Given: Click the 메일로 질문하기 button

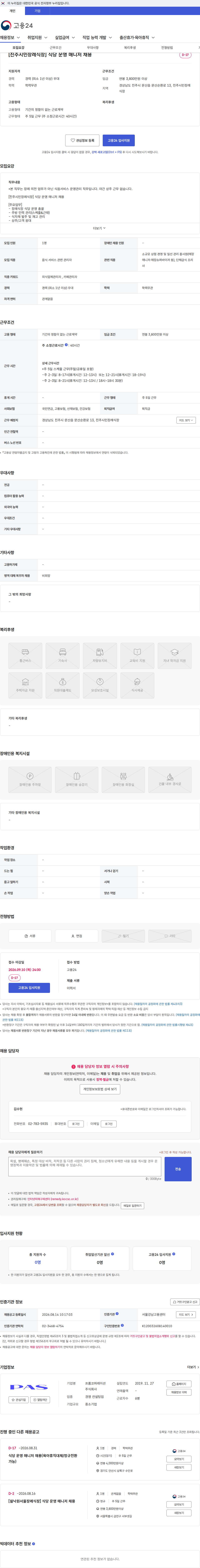Looking at the screenshot, I should click(132, 1205).
